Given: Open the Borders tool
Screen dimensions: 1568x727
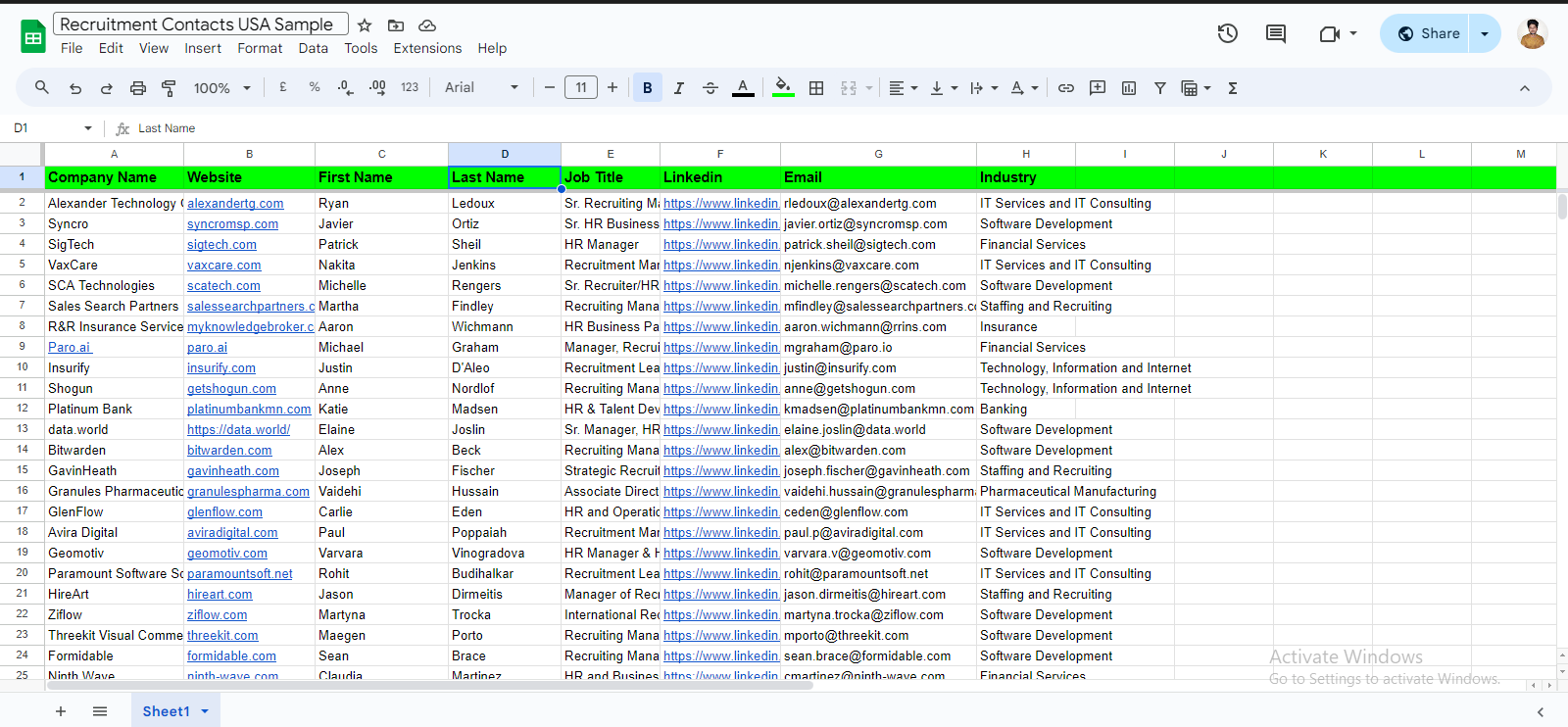Looking at the screenshot, I should [x=816, y=88].
